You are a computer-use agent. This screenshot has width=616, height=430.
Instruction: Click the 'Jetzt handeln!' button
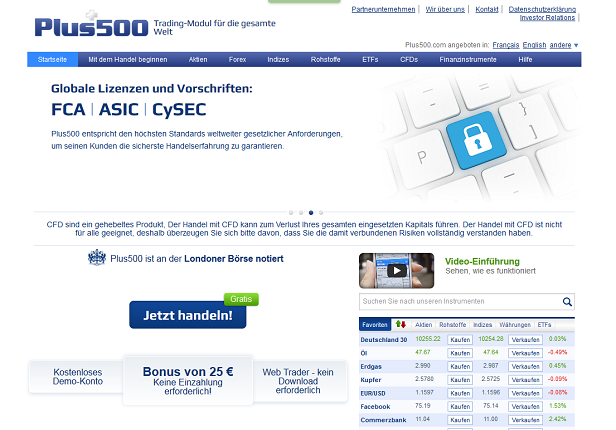point(188,315)
